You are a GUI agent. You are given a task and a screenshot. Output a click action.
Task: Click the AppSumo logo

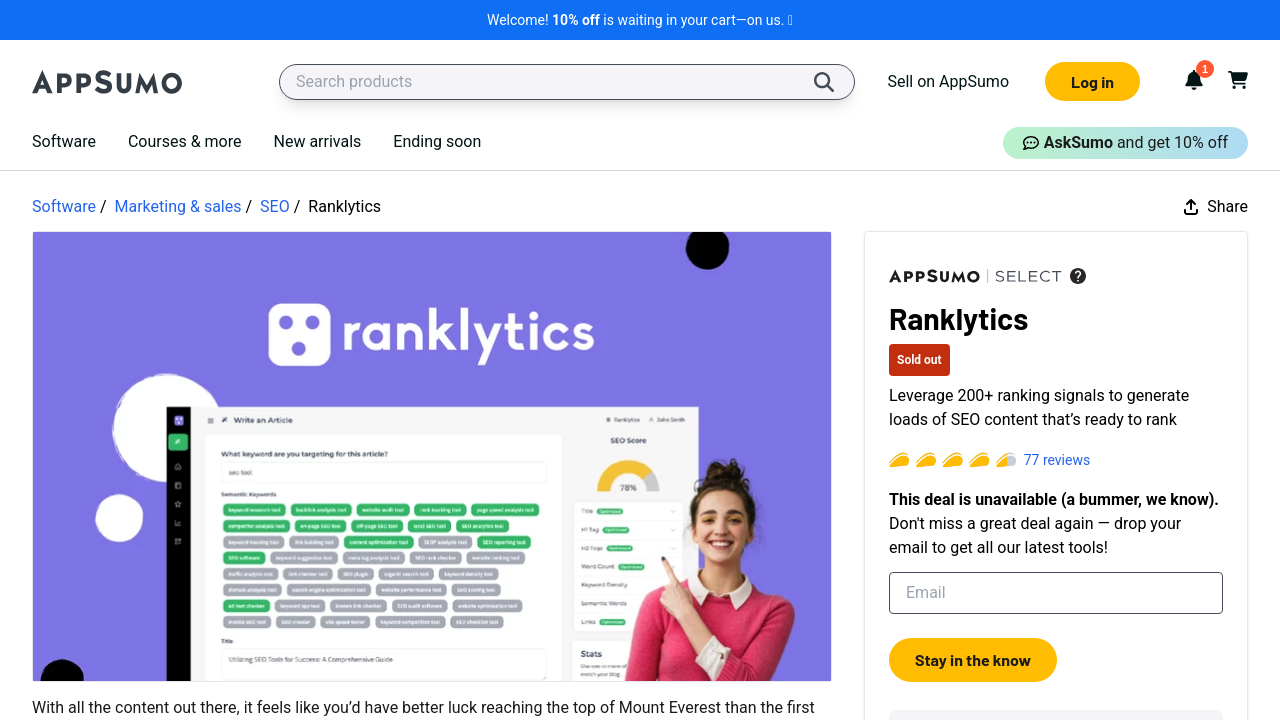[x=107, y=82]
